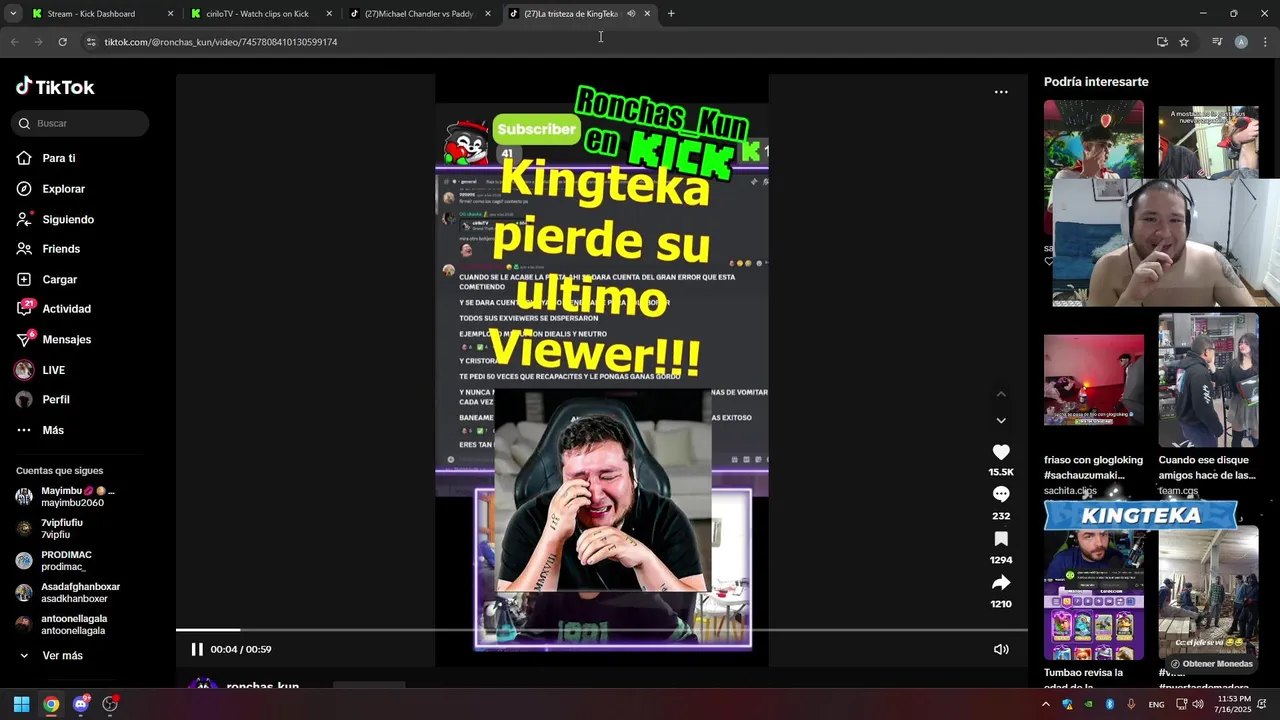Screen dimensions: 1280x720
Task: Open Chrome from the taskbar
Action: (51, 704)
